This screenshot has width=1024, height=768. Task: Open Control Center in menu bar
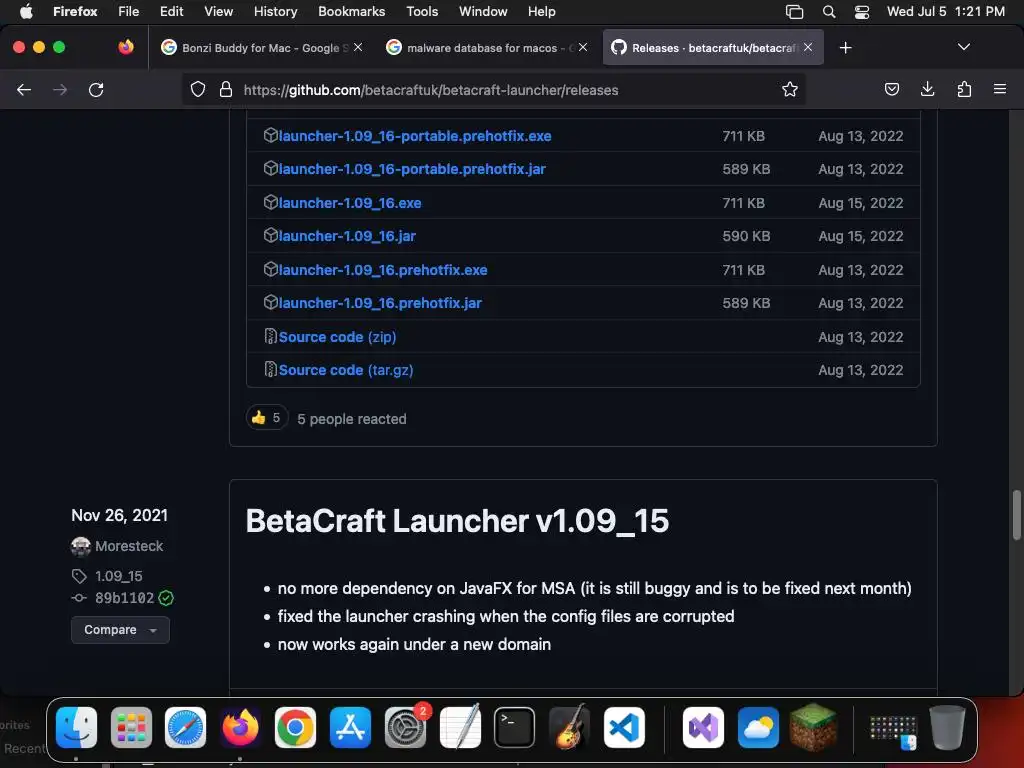862,11
